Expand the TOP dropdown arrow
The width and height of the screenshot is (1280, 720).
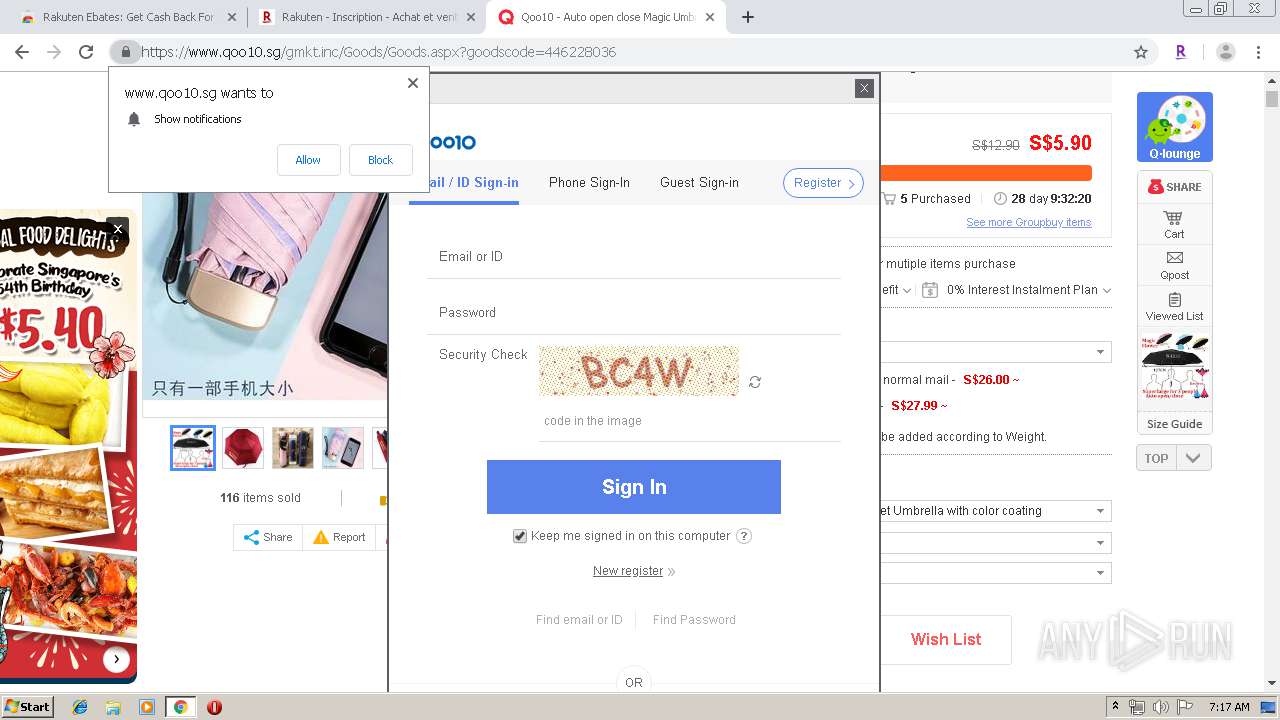(x=1193, y=458)
